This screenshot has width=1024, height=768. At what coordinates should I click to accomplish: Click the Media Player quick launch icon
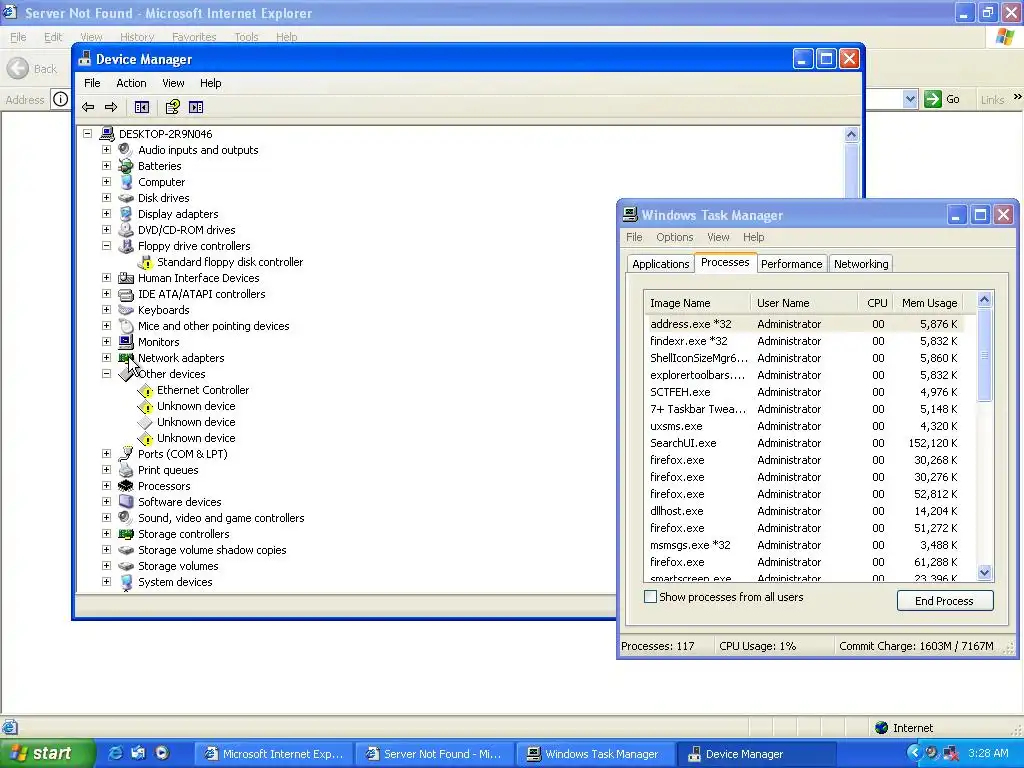[162, 753]
